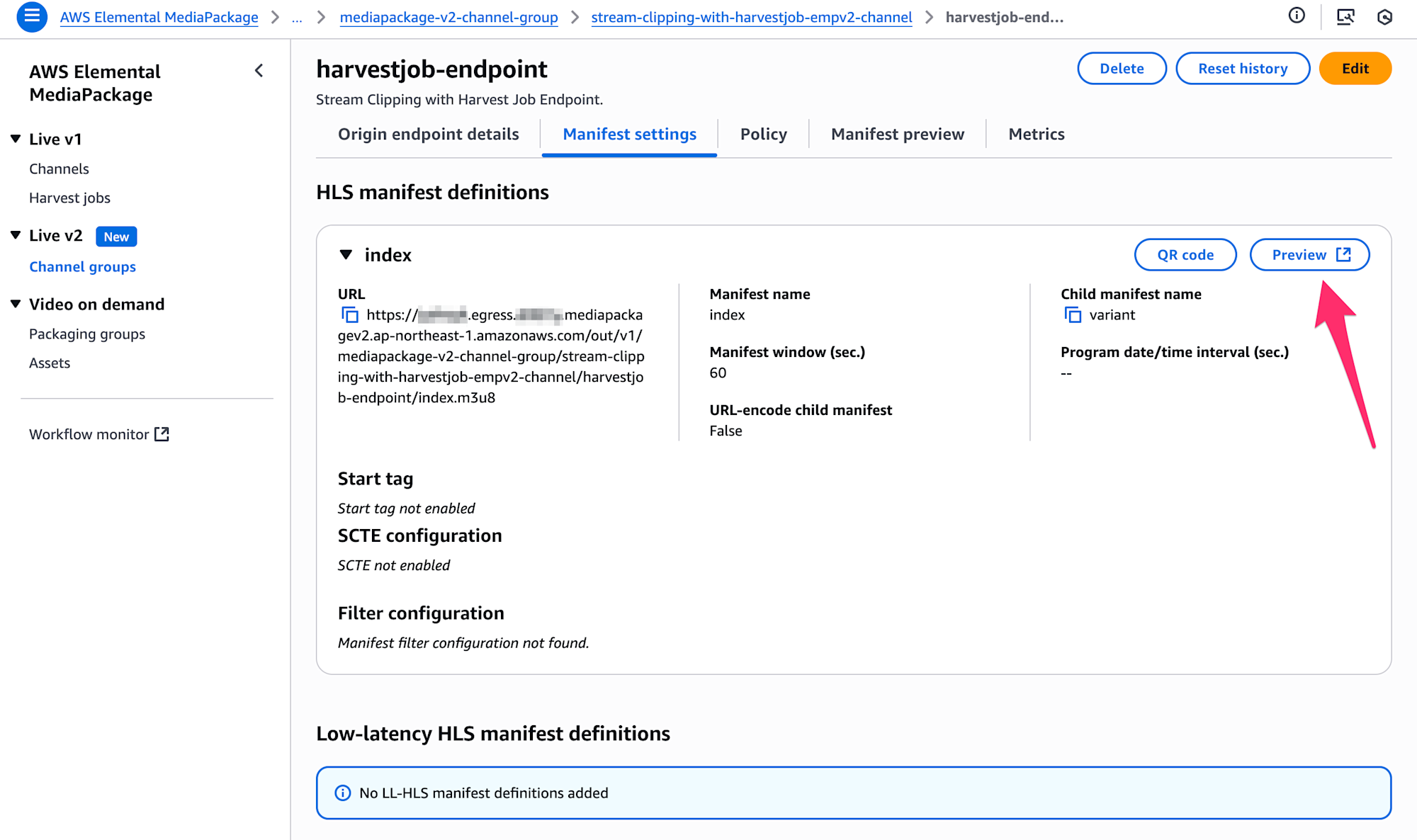Open the hamburger navigation menu icon

(31, 16)
